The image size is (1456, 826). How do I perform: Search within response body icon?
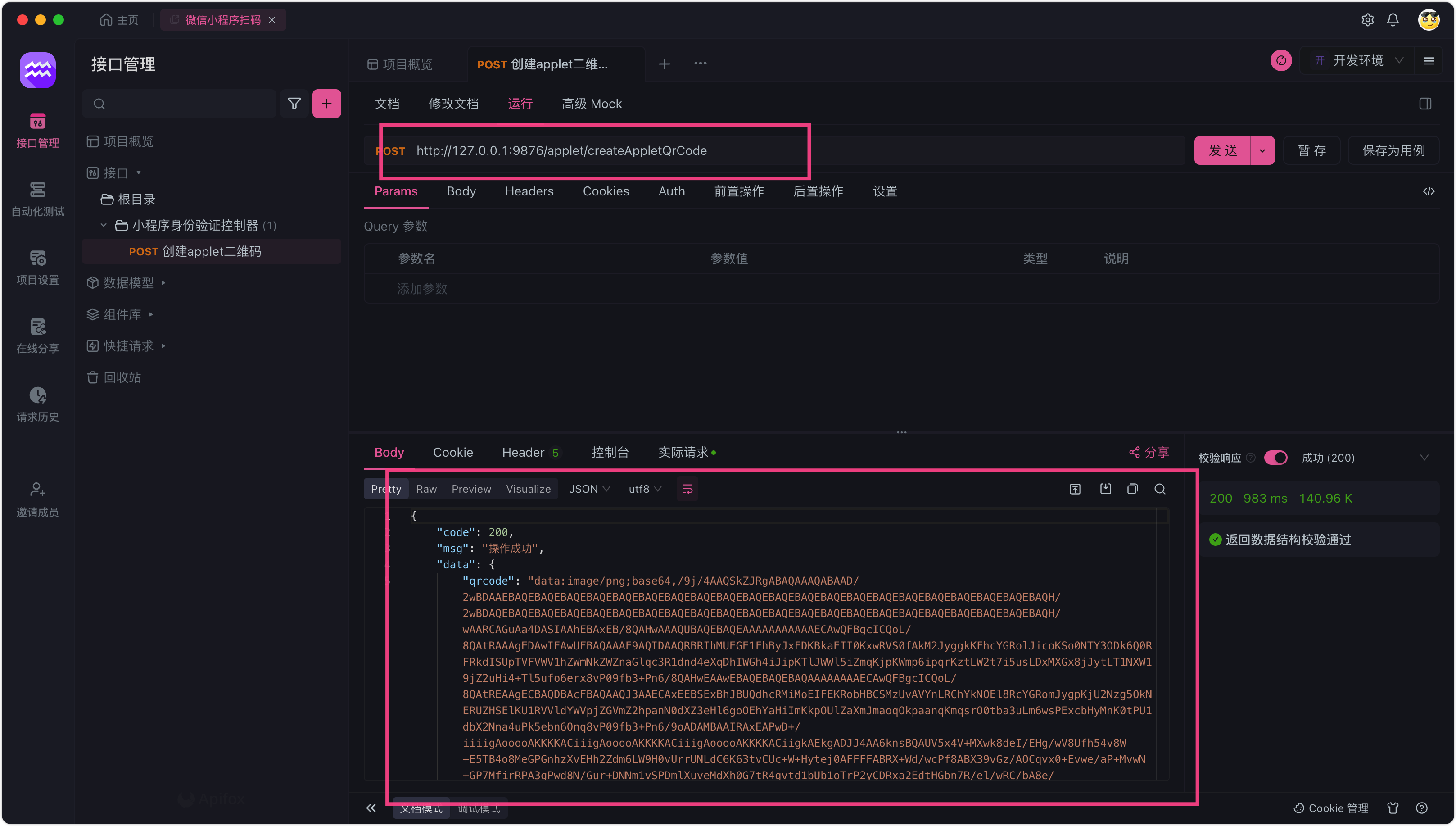coord(1160,489)
